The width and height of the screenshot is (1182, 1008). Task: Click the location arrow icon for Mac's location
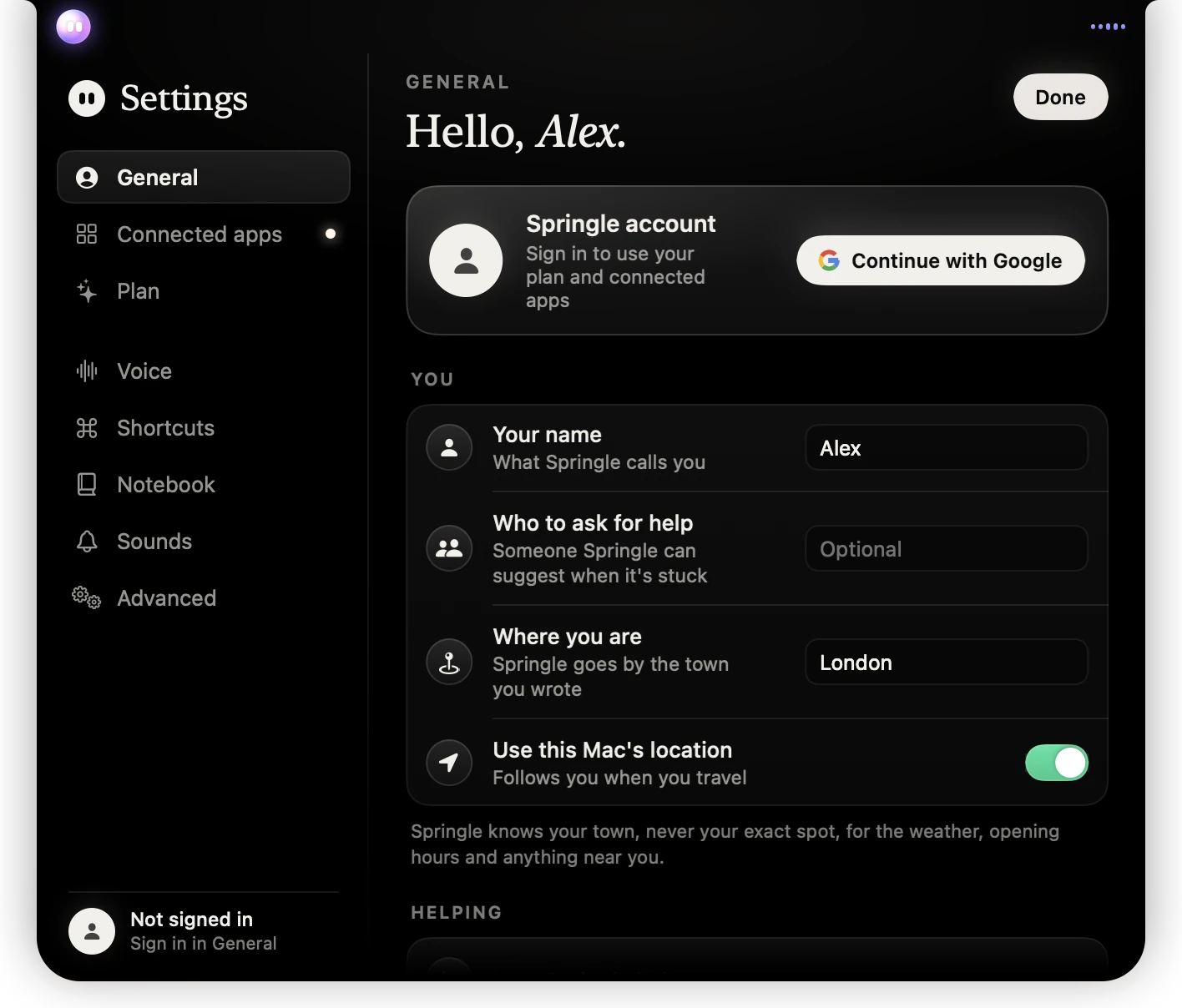tap(449, 762)
